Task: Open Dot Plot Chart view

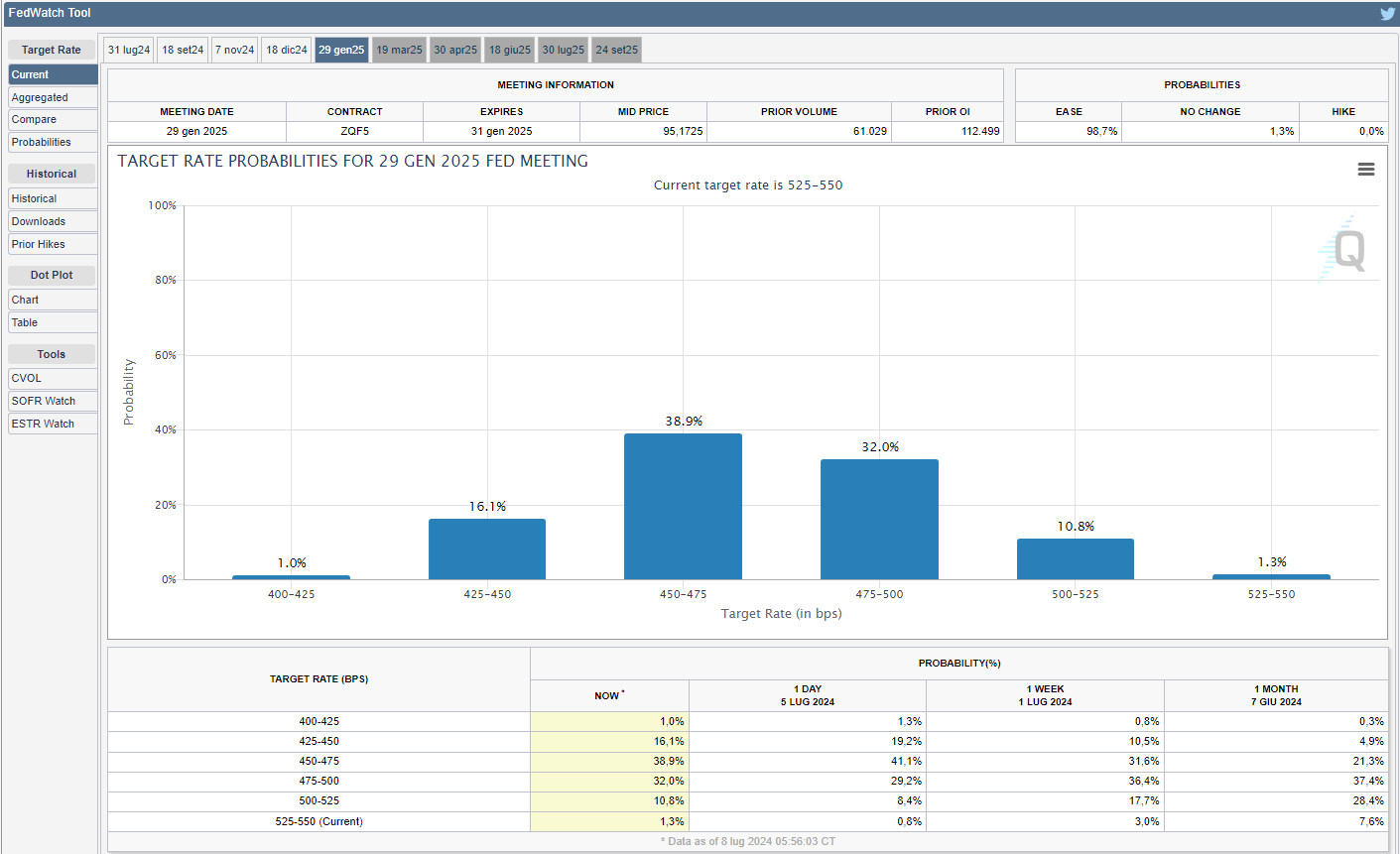Action: [x=53, y=300]
